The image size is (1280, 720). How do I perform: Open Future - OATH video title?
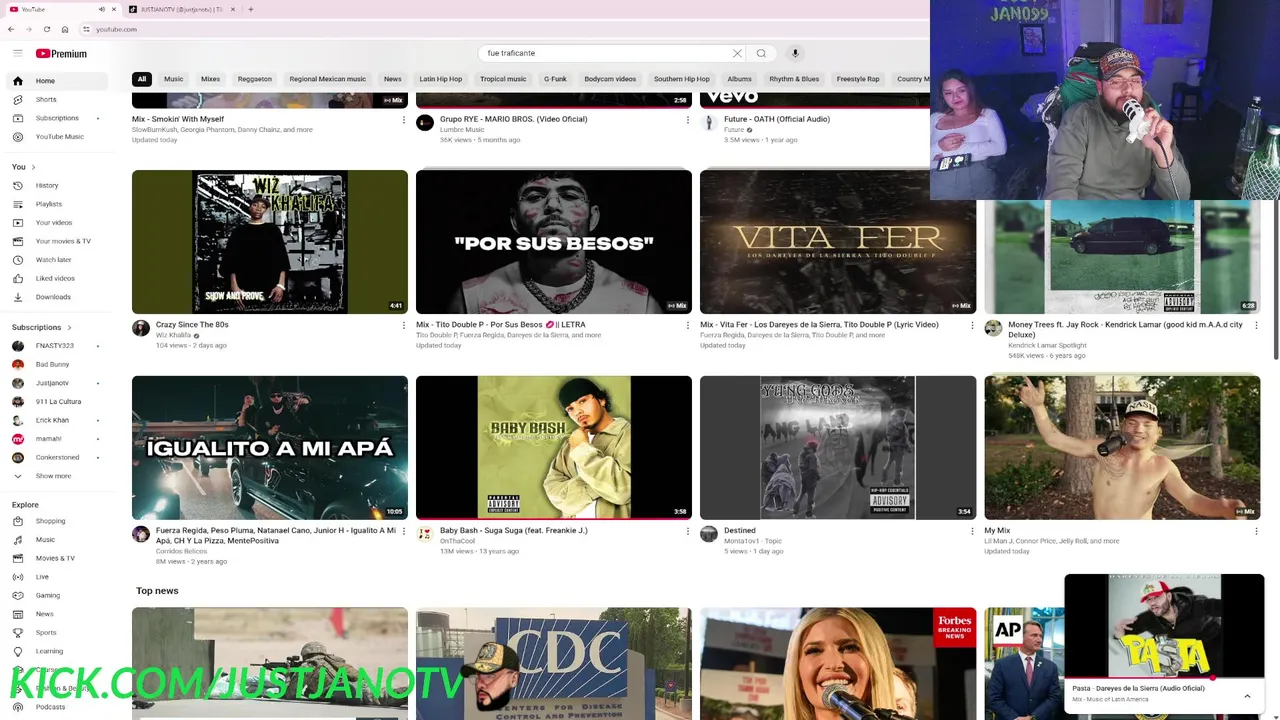pyautogui.click(x=777, y=119)
